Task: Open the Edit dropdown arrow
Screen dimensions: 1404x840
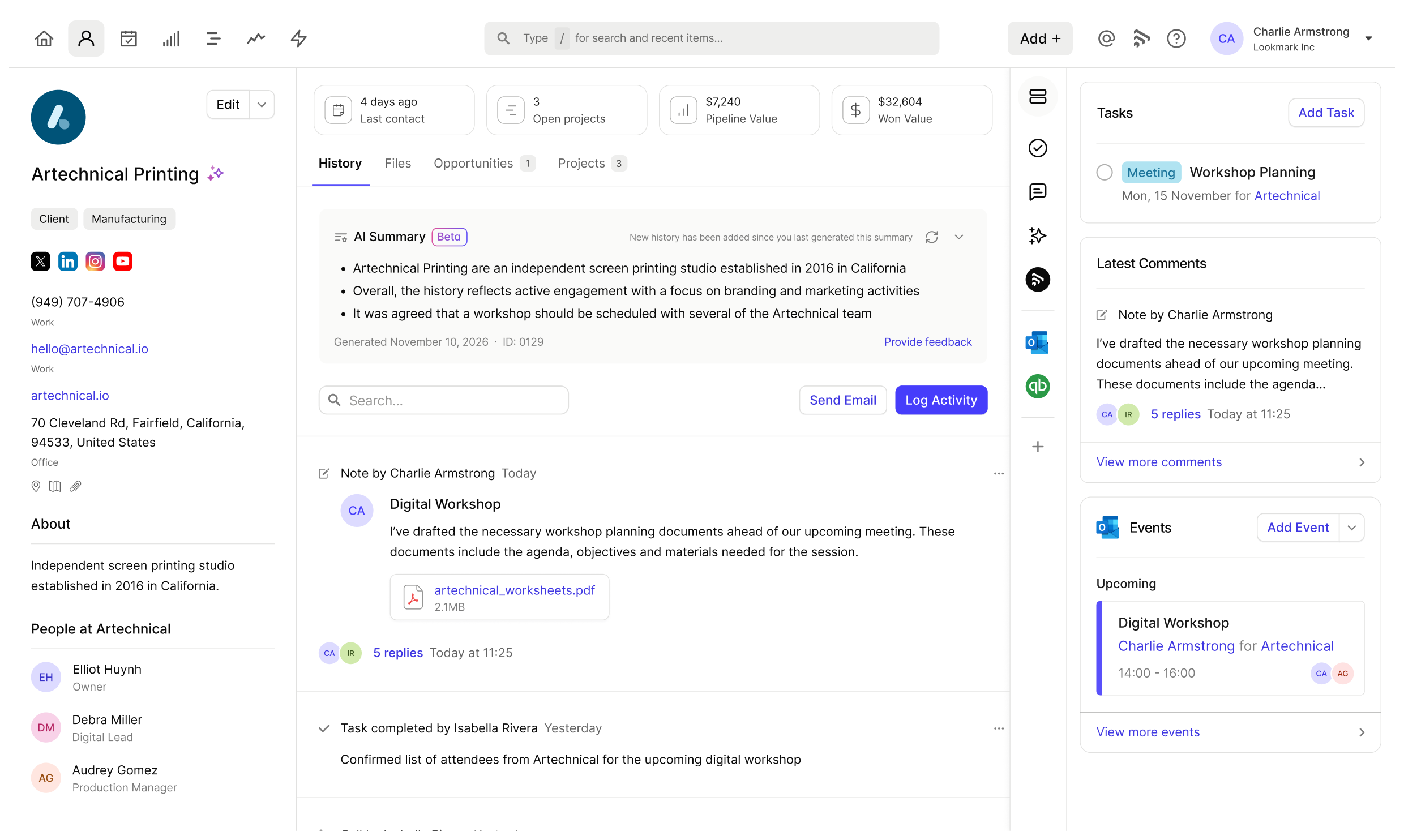Action: (x=261, y=104)
